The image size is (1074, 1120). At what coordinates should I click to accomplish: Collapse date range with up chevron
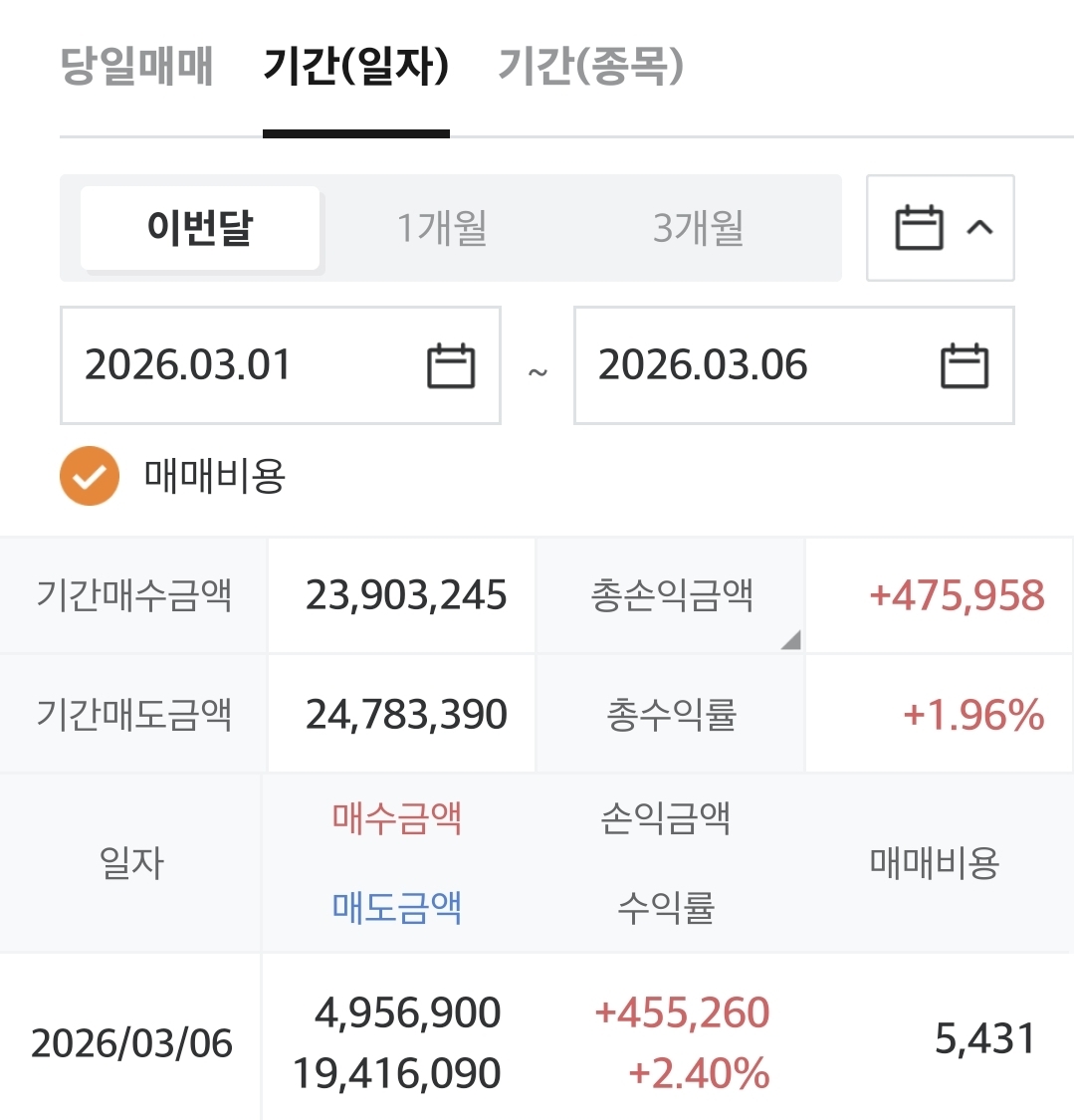pos(979,228)
